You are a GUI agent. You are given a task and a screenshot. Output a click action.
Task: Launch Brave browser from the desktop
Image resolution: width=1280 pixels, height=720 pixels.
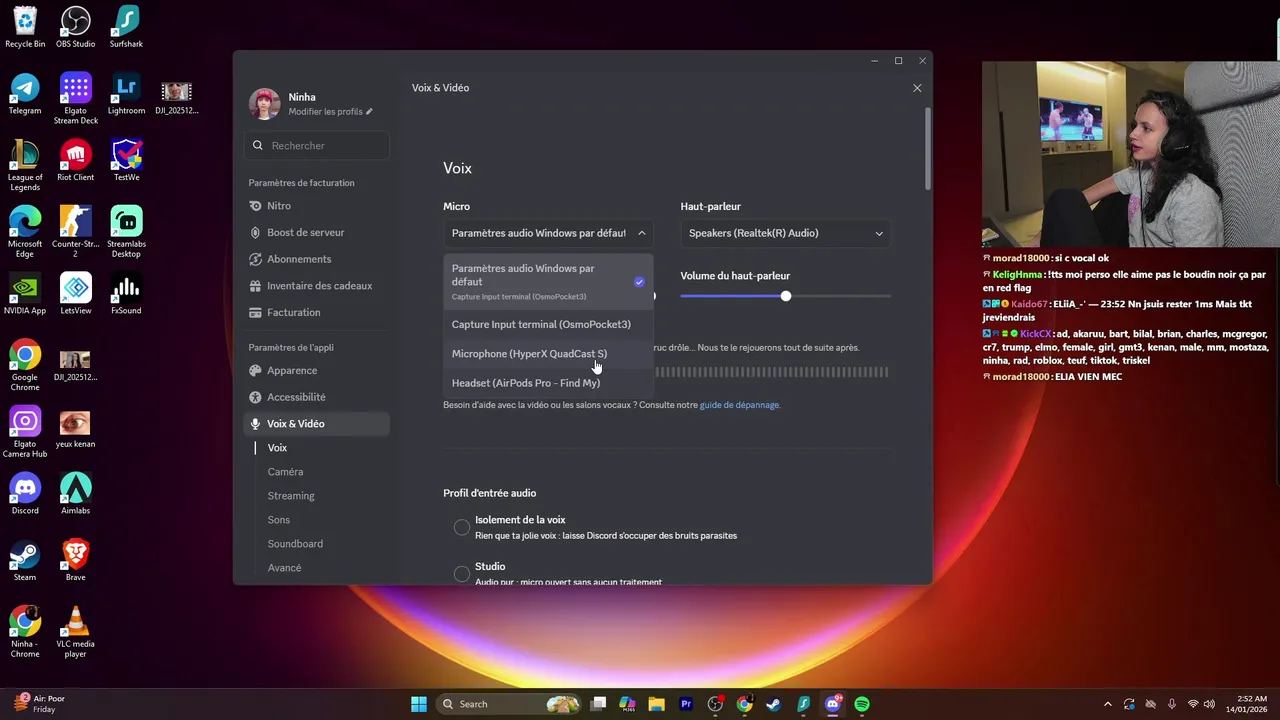click(76, 560)
